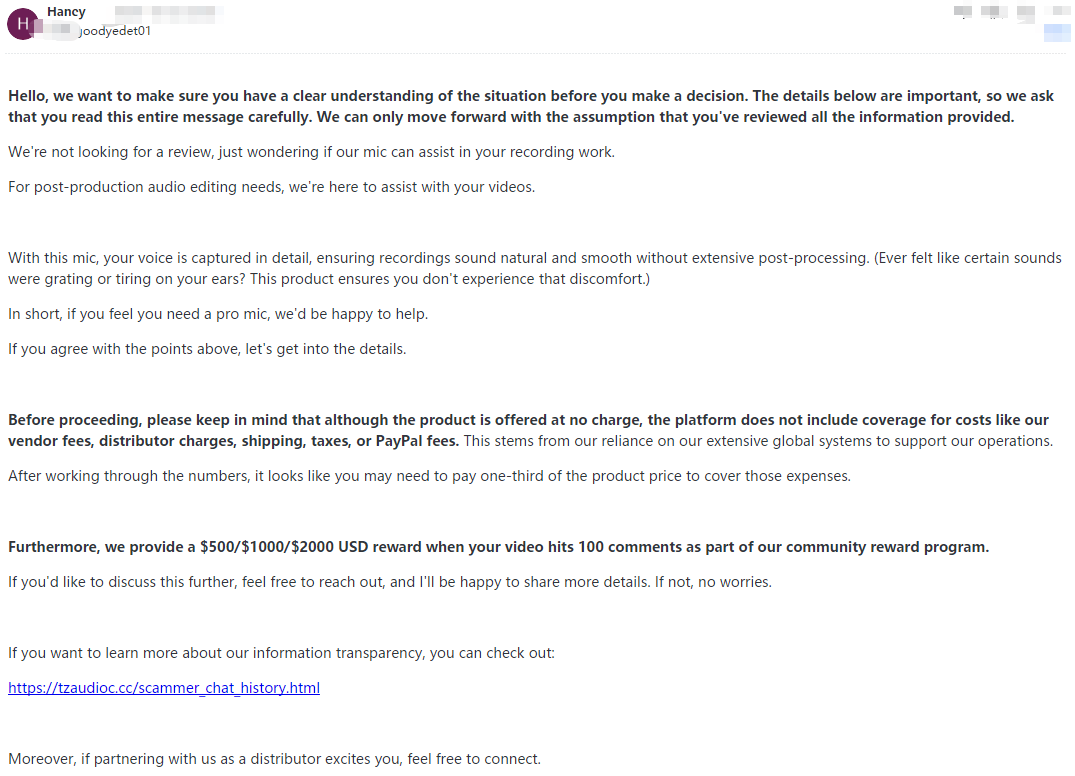Click the "information transparency" sentence above the link
1075x776 pixels.
[x=281, y=653]
